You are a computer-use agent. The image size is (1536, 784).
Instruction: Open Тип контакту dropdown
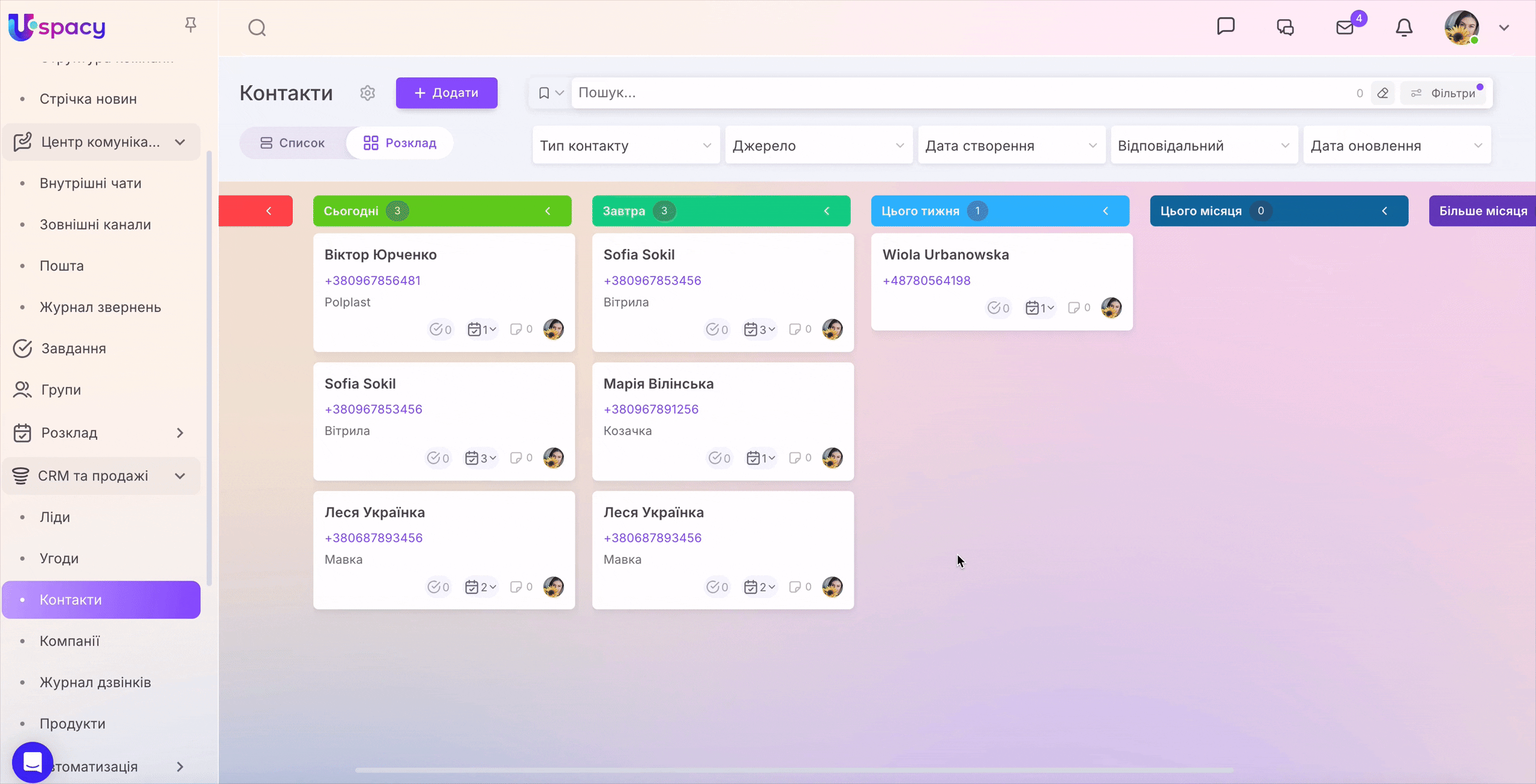click(626, 145)
